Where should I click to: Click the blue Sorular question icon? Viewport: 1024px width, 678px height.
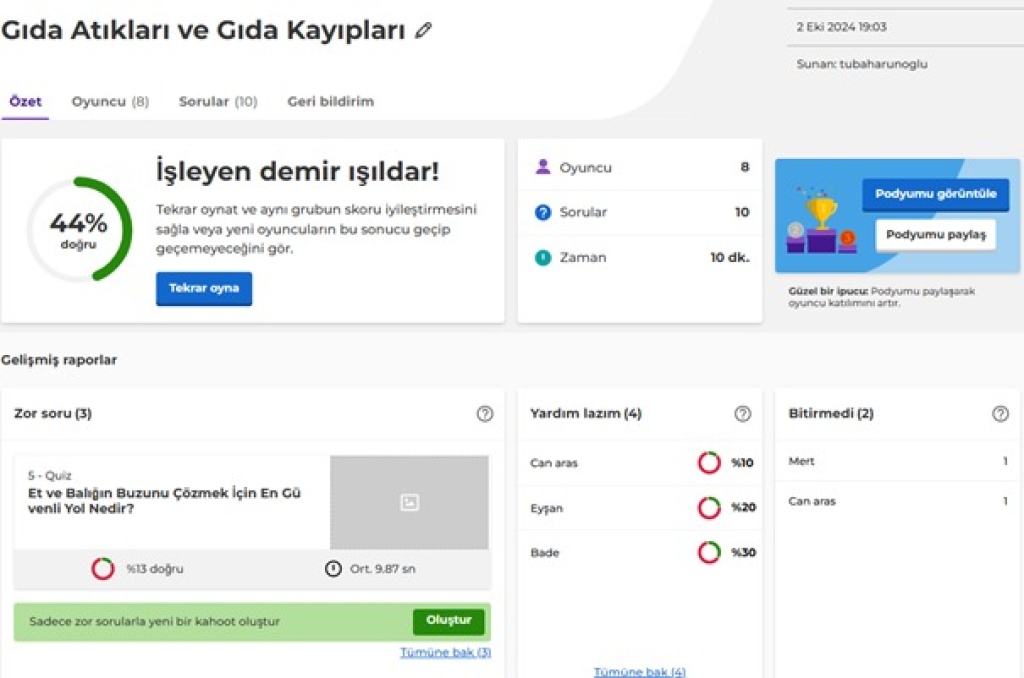tap(543, 212)
